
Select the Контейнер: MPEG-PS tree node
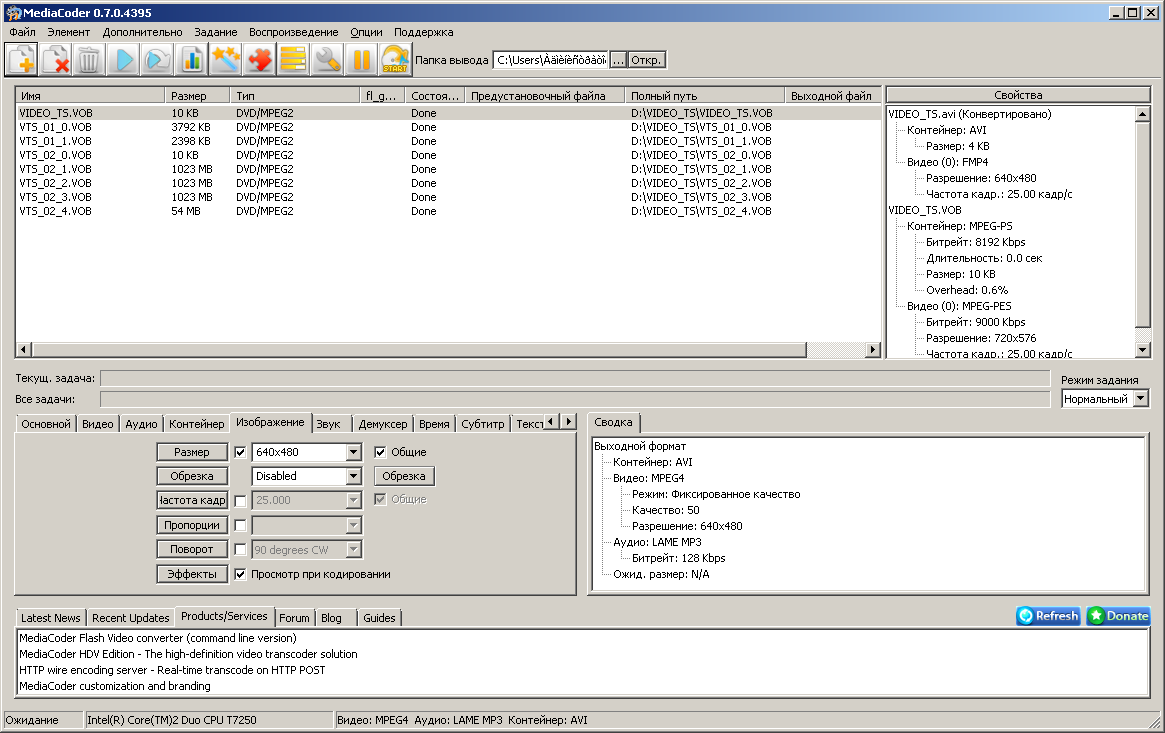(x=959, y=226)
